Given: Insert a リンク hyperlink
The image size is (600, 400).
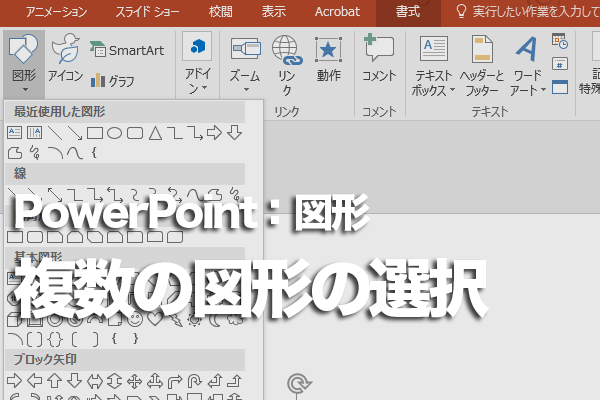Looking at the screenshot, I should pyautogui.click(x=287, y=65).
